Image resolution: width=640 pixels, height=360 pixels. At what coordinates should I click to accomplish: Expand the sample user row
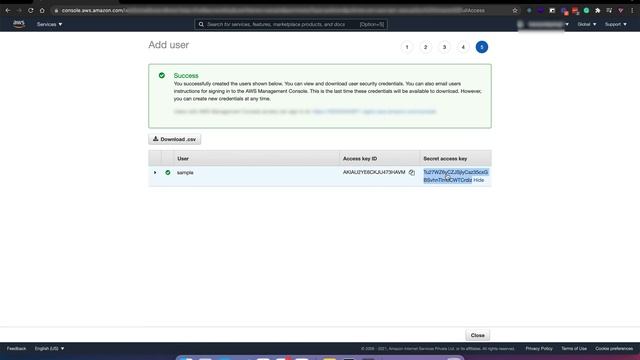[x=155, y=173]
